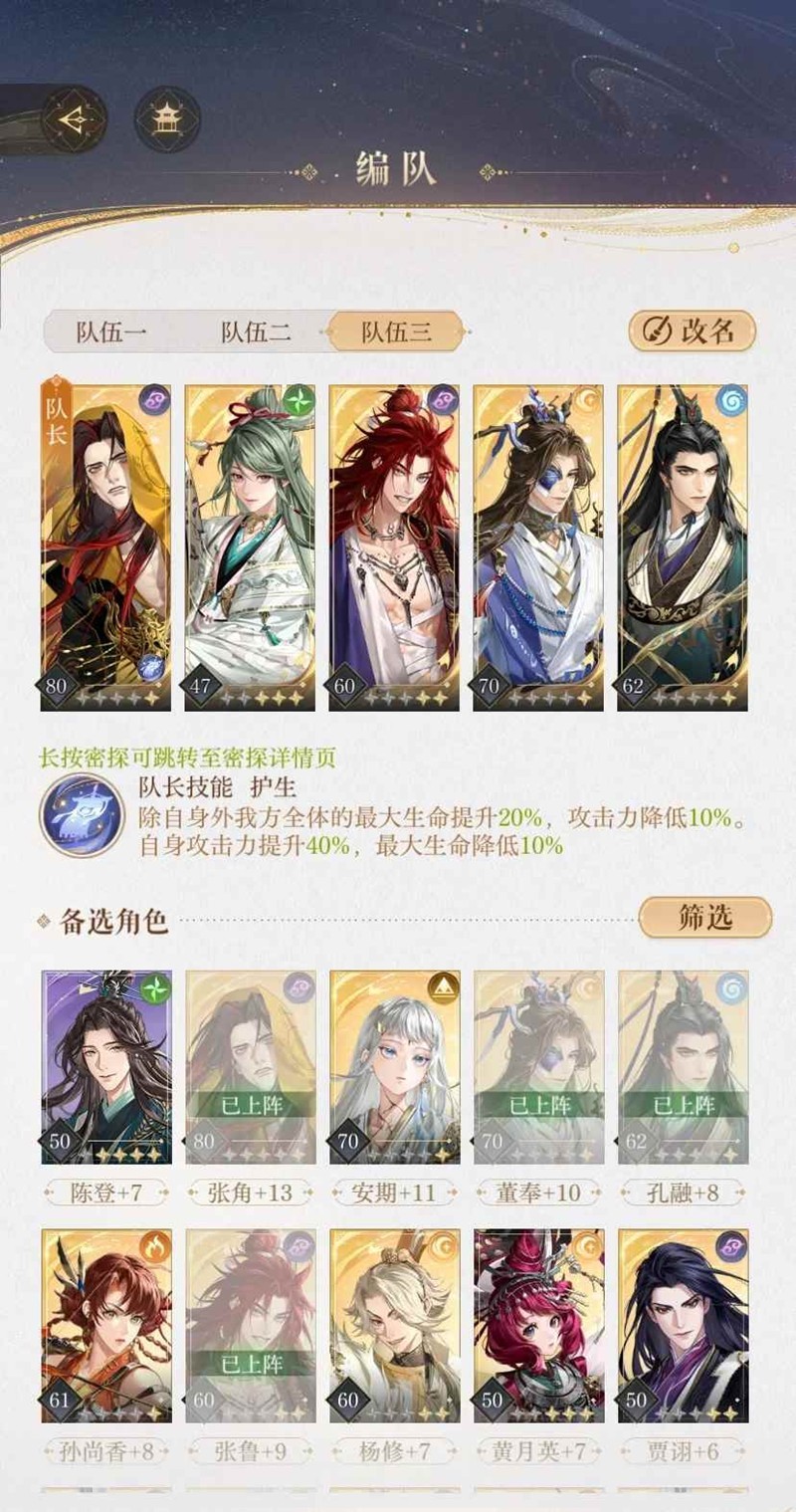Select the eye-patch level 70 team member
The height and width of the screenshot is (1512, 796).
tap(538, 547)
